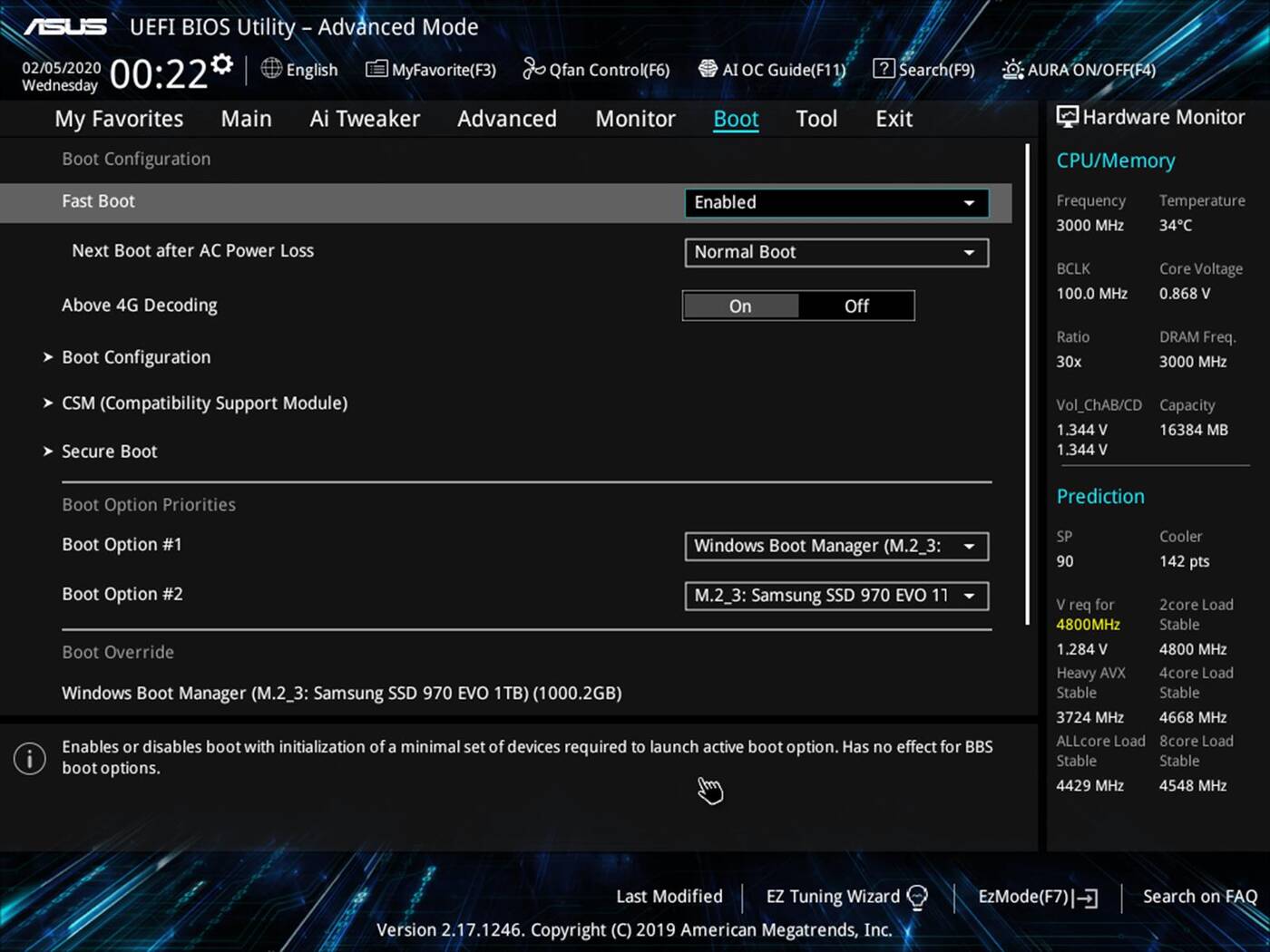
Task: Switch to the Ai Tweaker tab
Action: (x=365, y=118)
